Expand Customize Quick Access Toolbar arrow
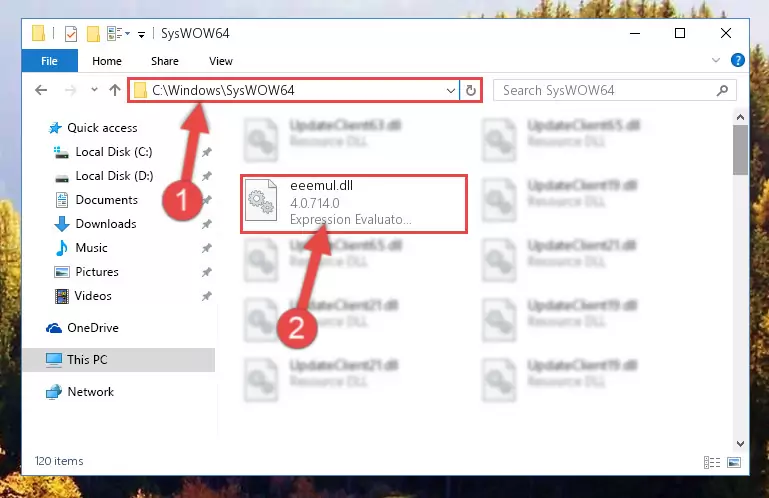This screenshot has height=498, width=769. [141, 34]
